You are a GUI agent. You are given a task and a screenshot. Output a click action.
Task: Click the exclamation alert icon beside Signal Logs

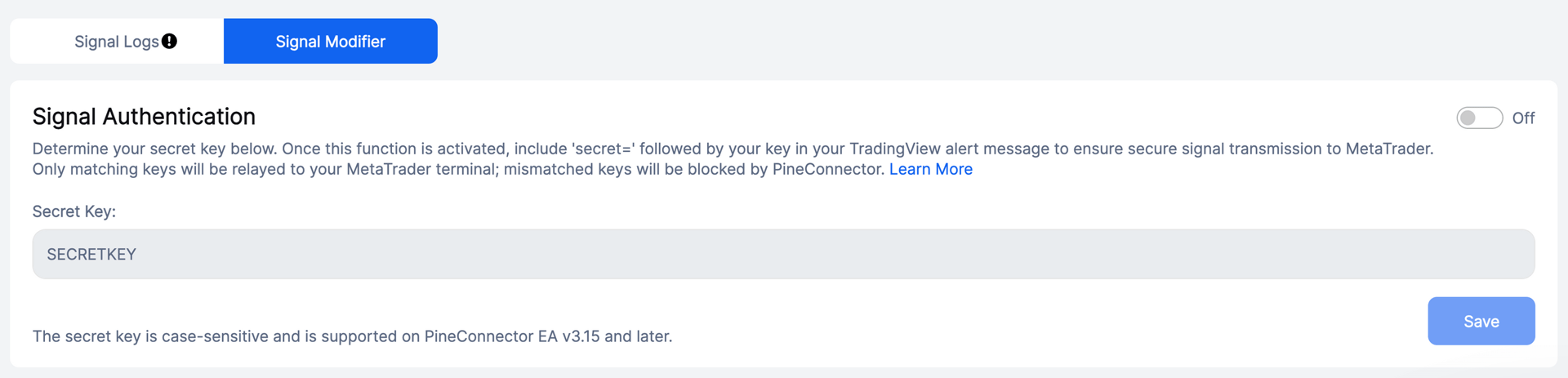click(x=169, y=41)
